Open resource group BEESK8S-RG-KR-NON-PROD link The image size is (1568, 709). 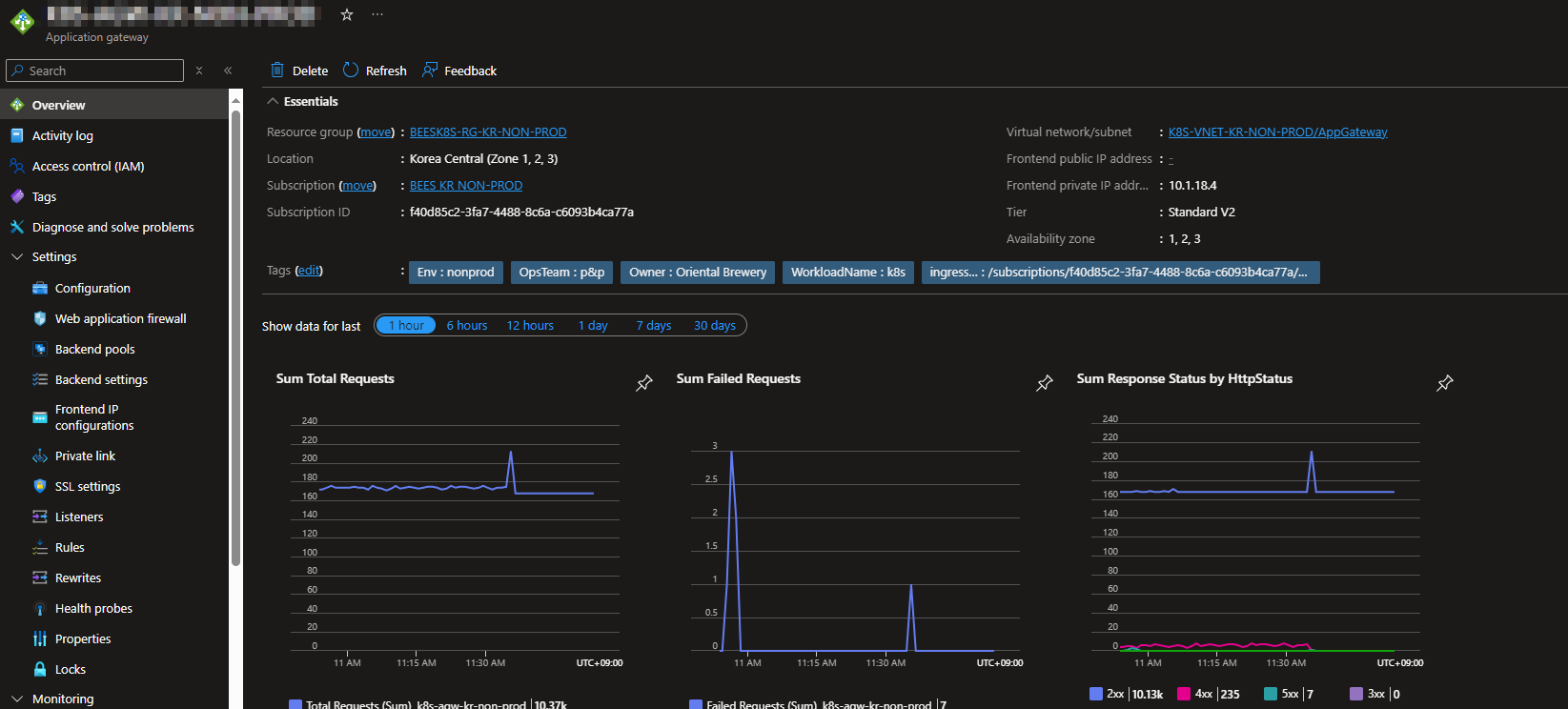[x=488, y=132]
